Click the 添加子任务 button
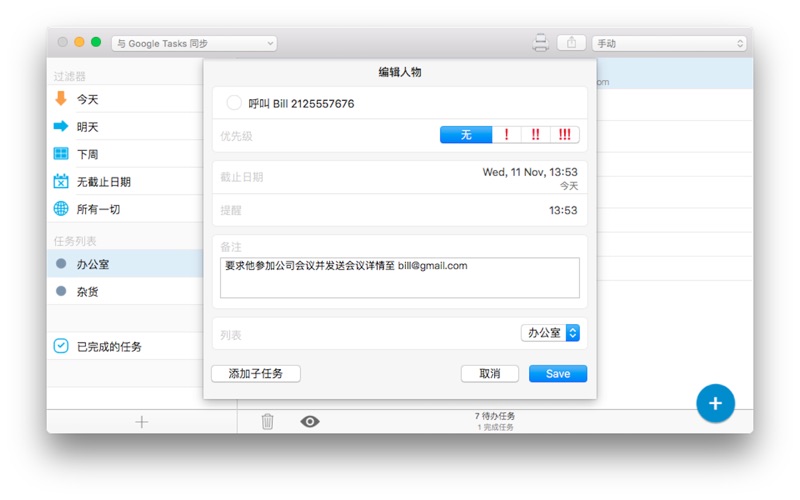The width and height of the screenshot is (800, 500). click(x=256, y=373)
